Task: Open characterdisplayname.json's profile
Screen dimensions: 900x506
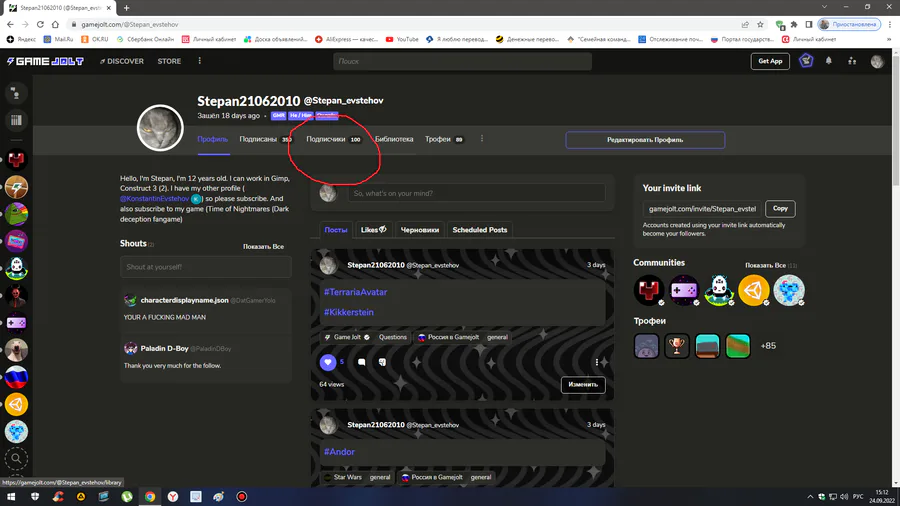Action: tap(184, 300)
